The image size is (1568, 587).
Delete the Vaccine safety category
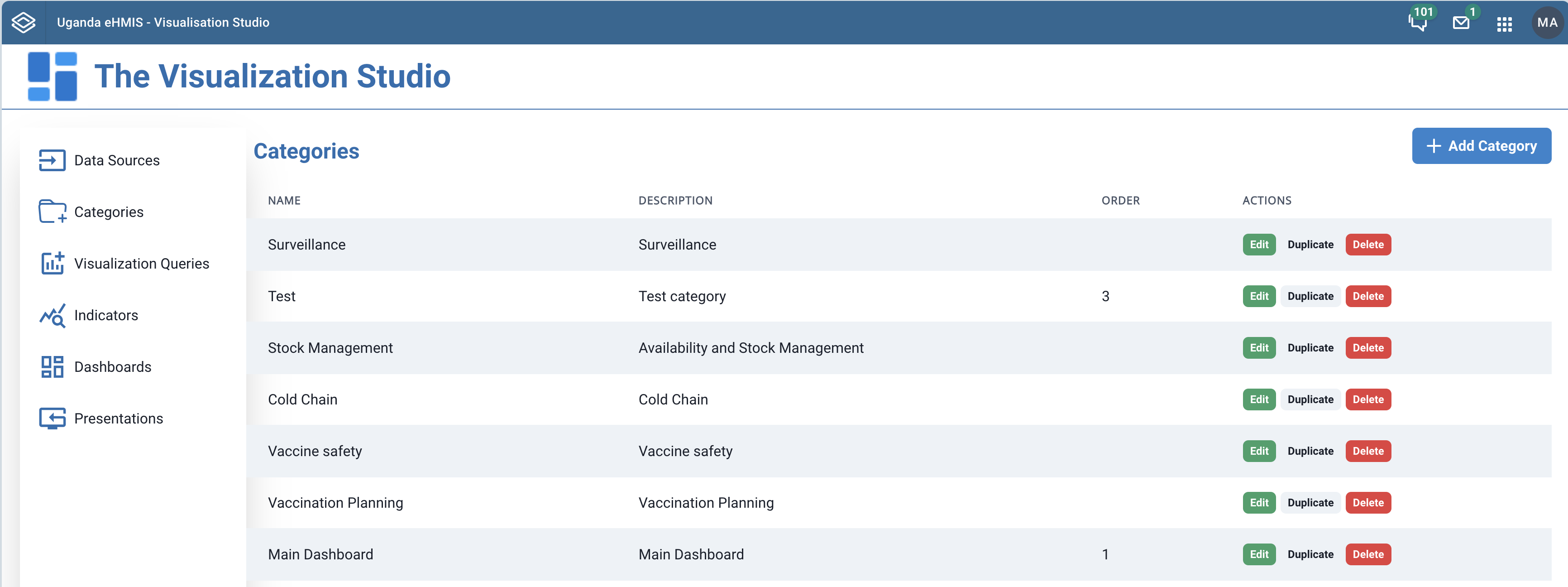tap(1368, 451)
